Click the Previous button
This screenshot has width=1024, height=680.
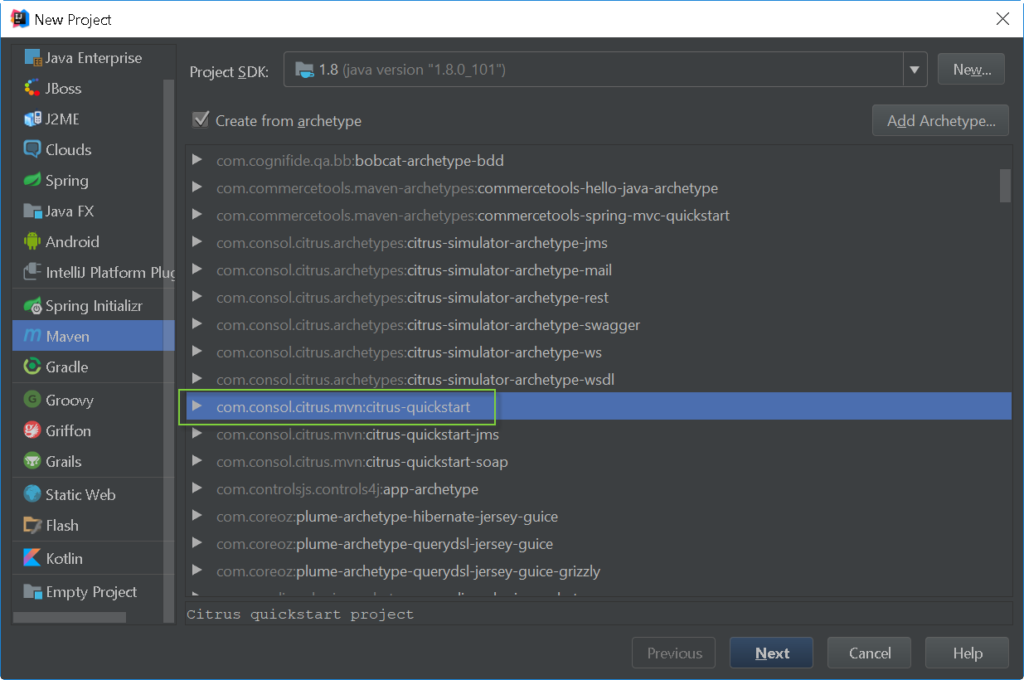(x=674, y=653)
